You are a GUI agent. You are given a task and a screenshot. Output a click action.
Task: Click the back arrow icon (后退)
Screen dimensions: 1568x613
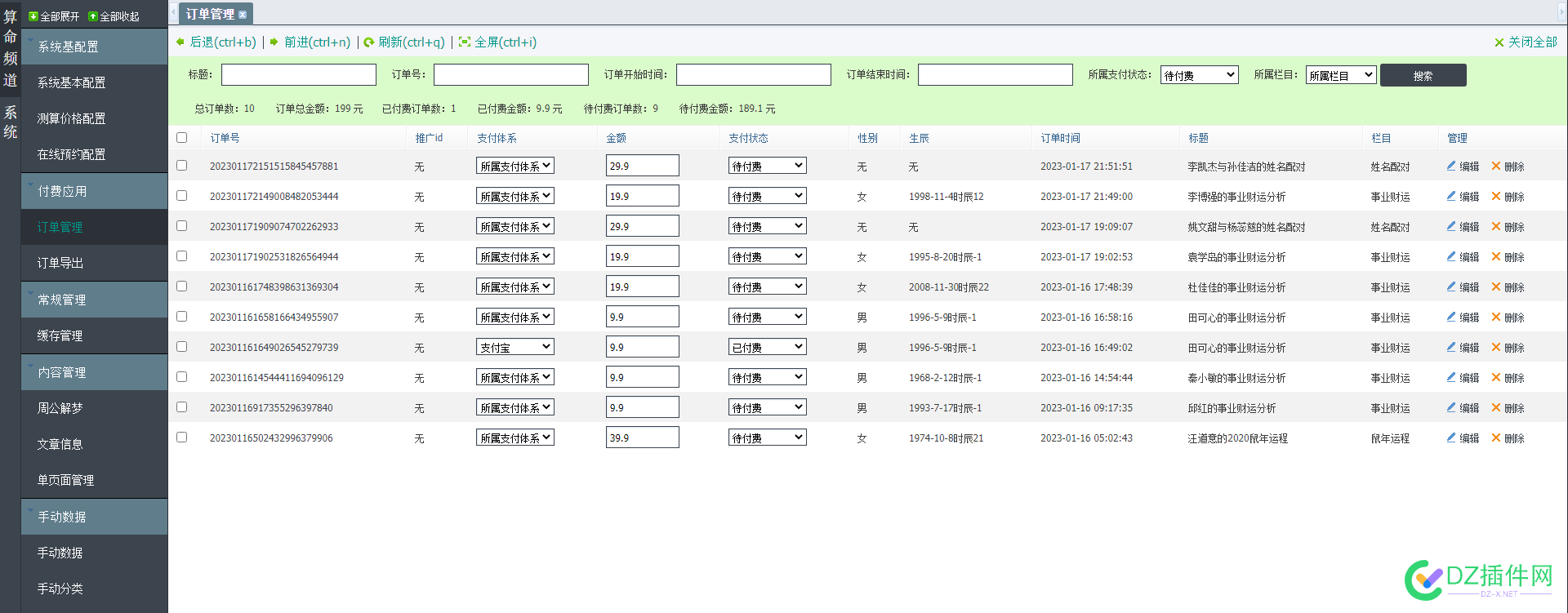click(180, 42)
